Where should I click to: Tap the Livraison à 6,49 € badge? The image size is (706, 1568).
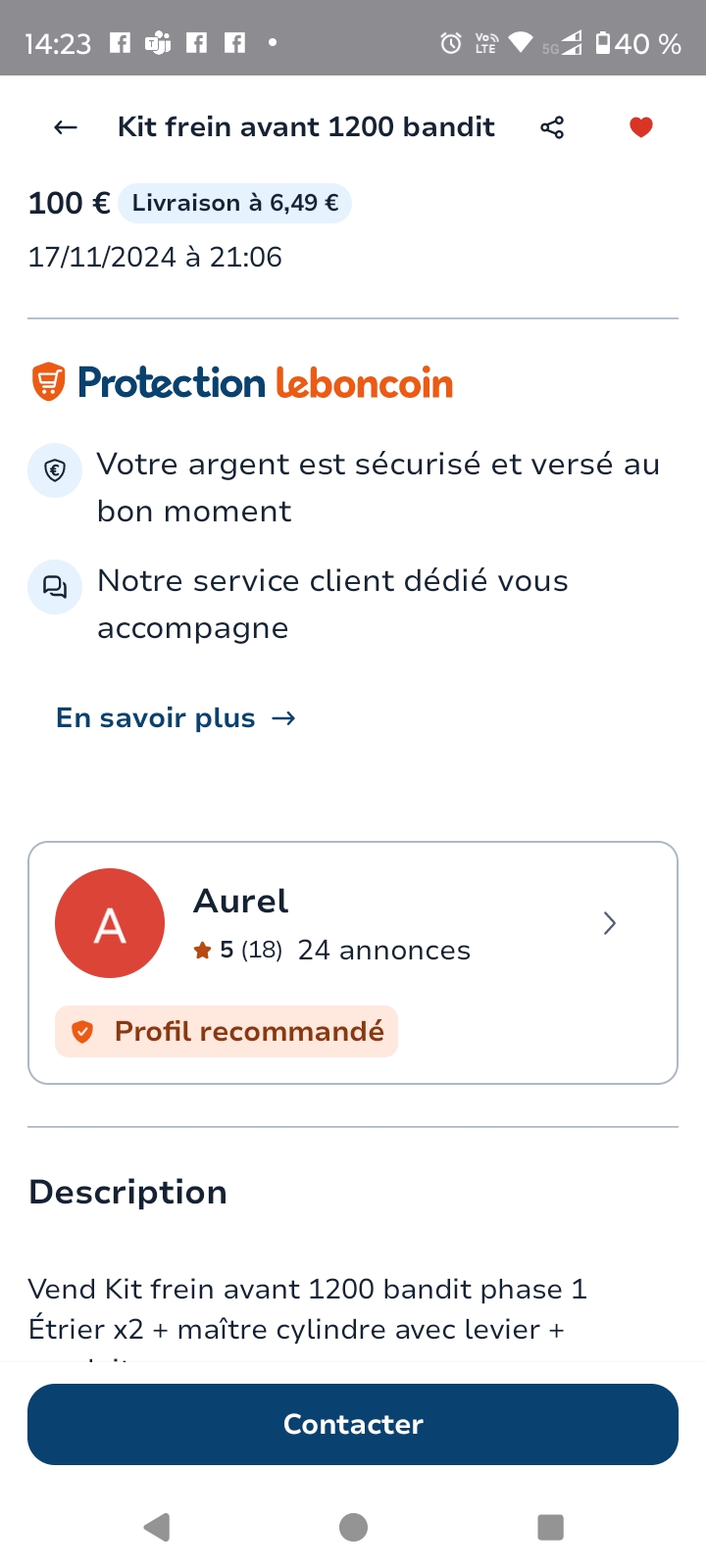[234, 204]
